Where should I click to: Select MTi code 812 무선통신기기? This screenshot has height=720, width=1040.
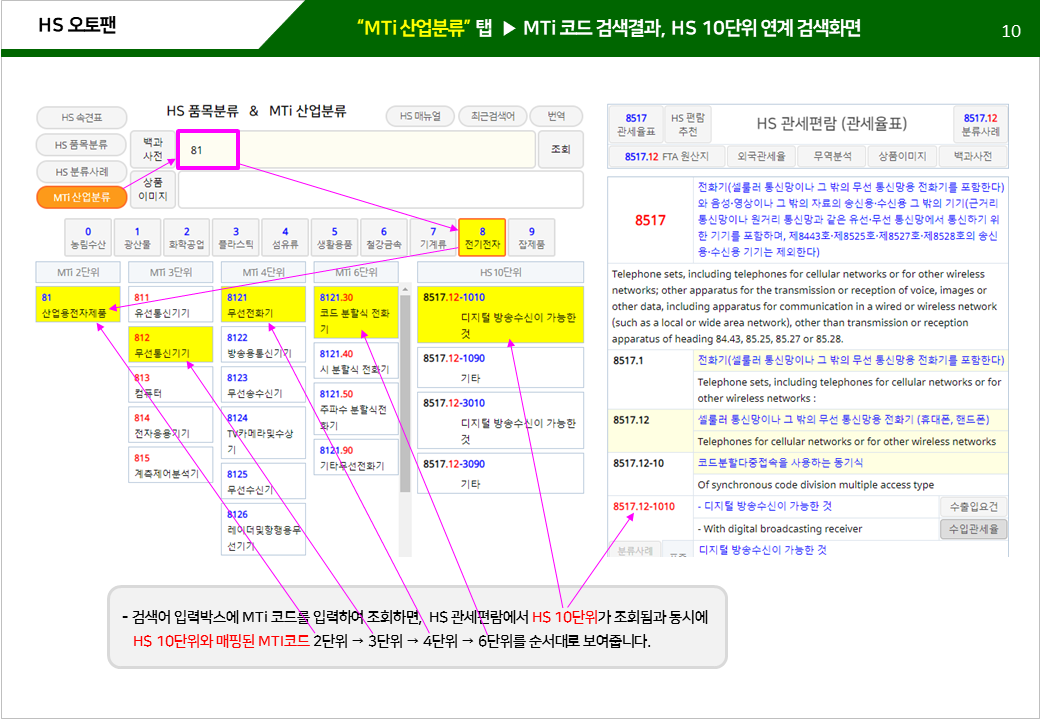coord(170,345)
